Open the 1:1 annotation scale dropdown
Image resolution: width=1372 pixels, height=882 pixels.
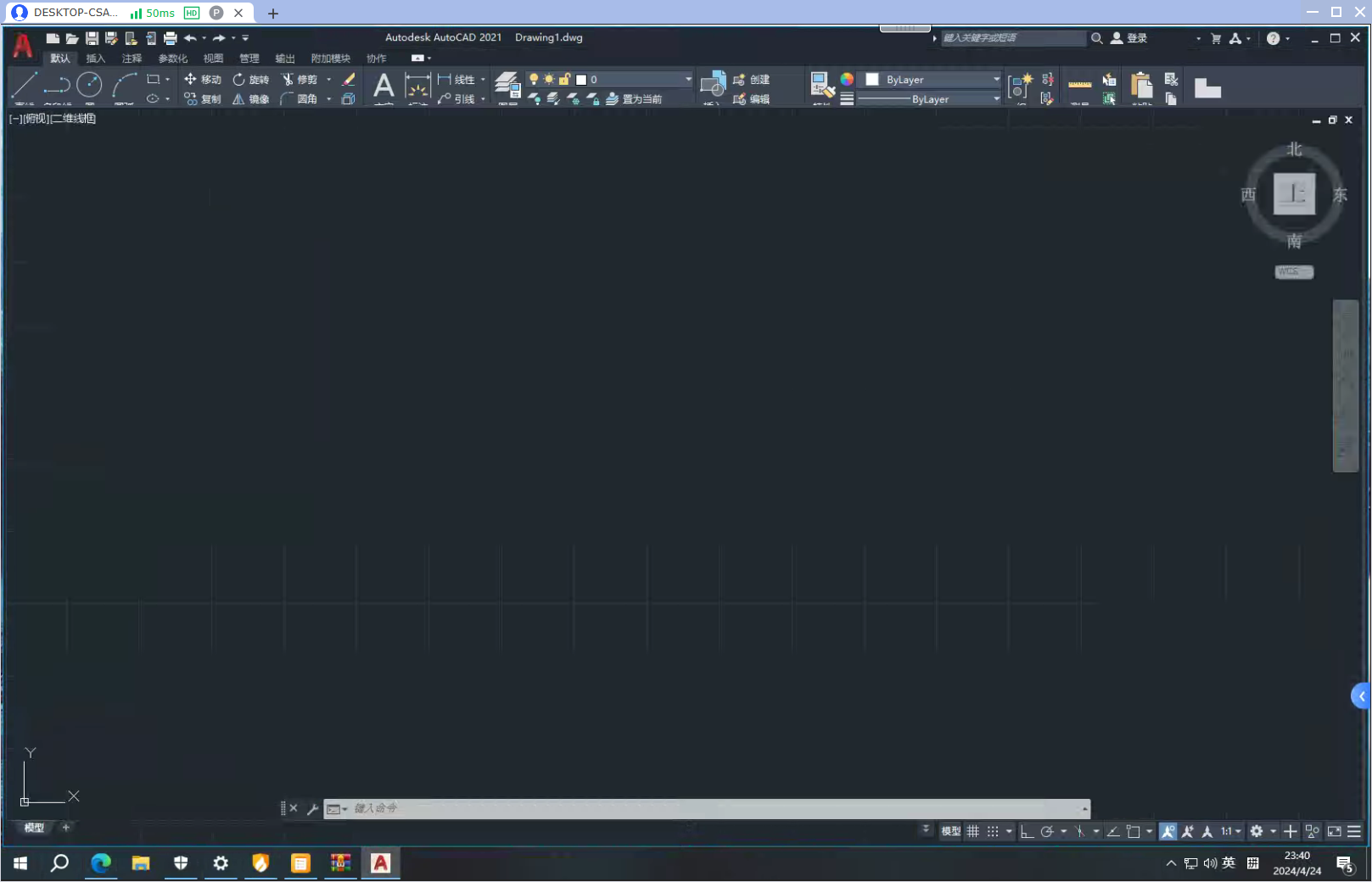coord(1231,832)
